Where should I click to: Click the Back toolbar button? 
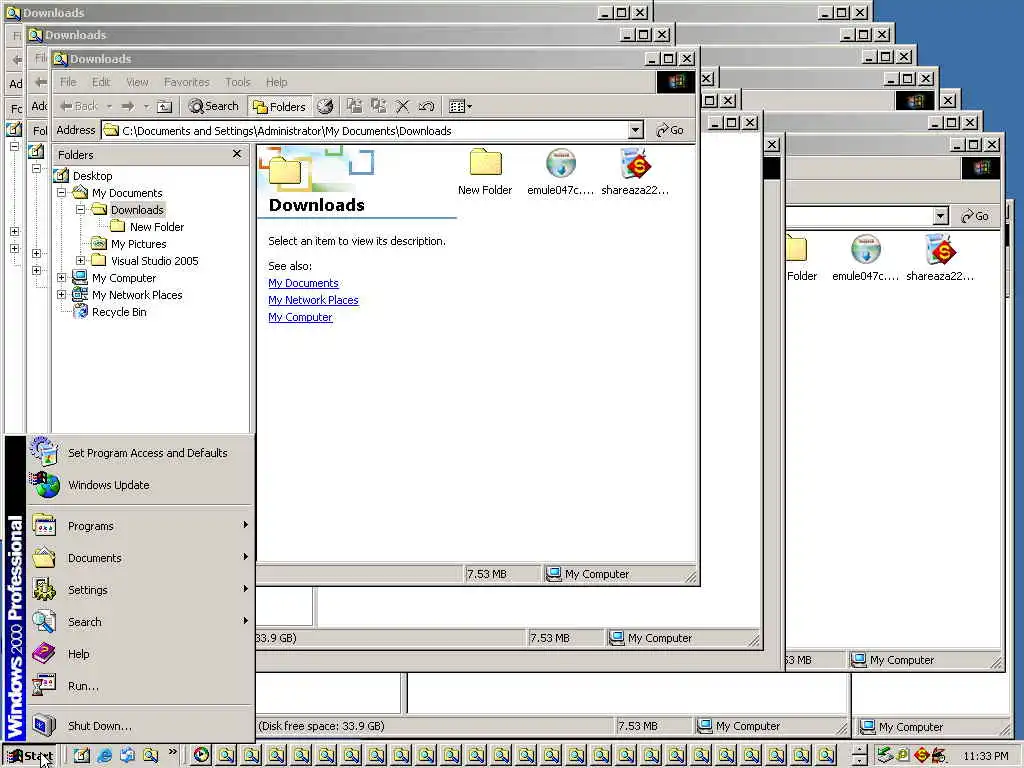[80, 106]
